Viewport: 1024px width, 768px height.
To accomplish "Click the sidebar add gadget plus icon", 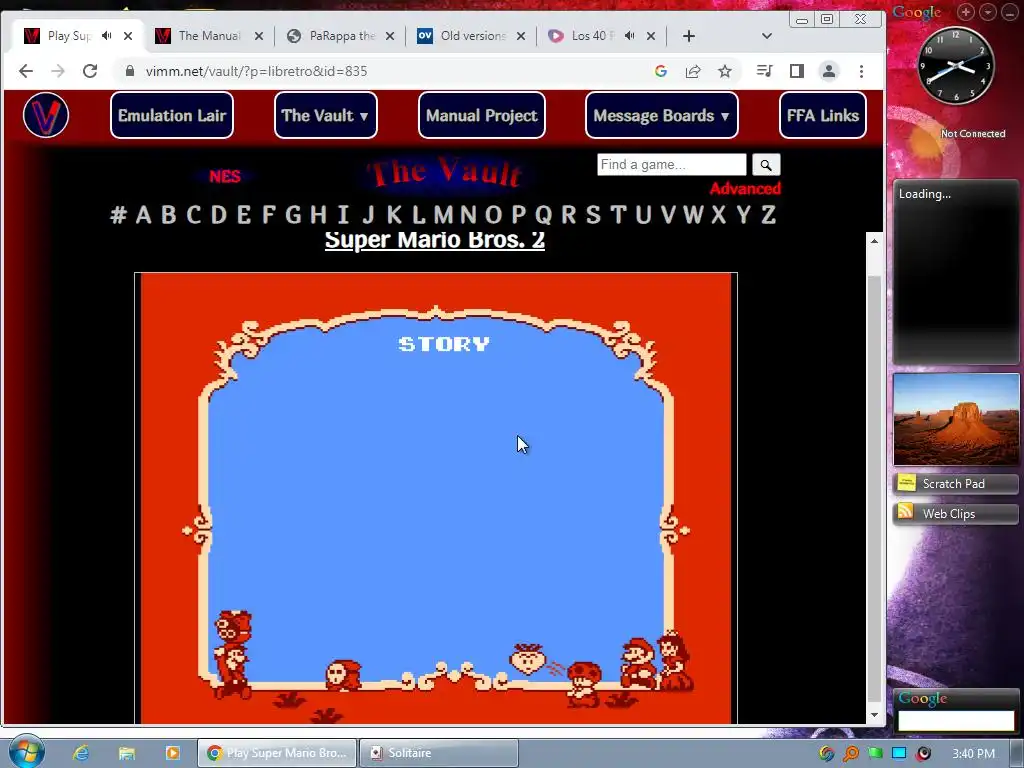I will point(965,12).
